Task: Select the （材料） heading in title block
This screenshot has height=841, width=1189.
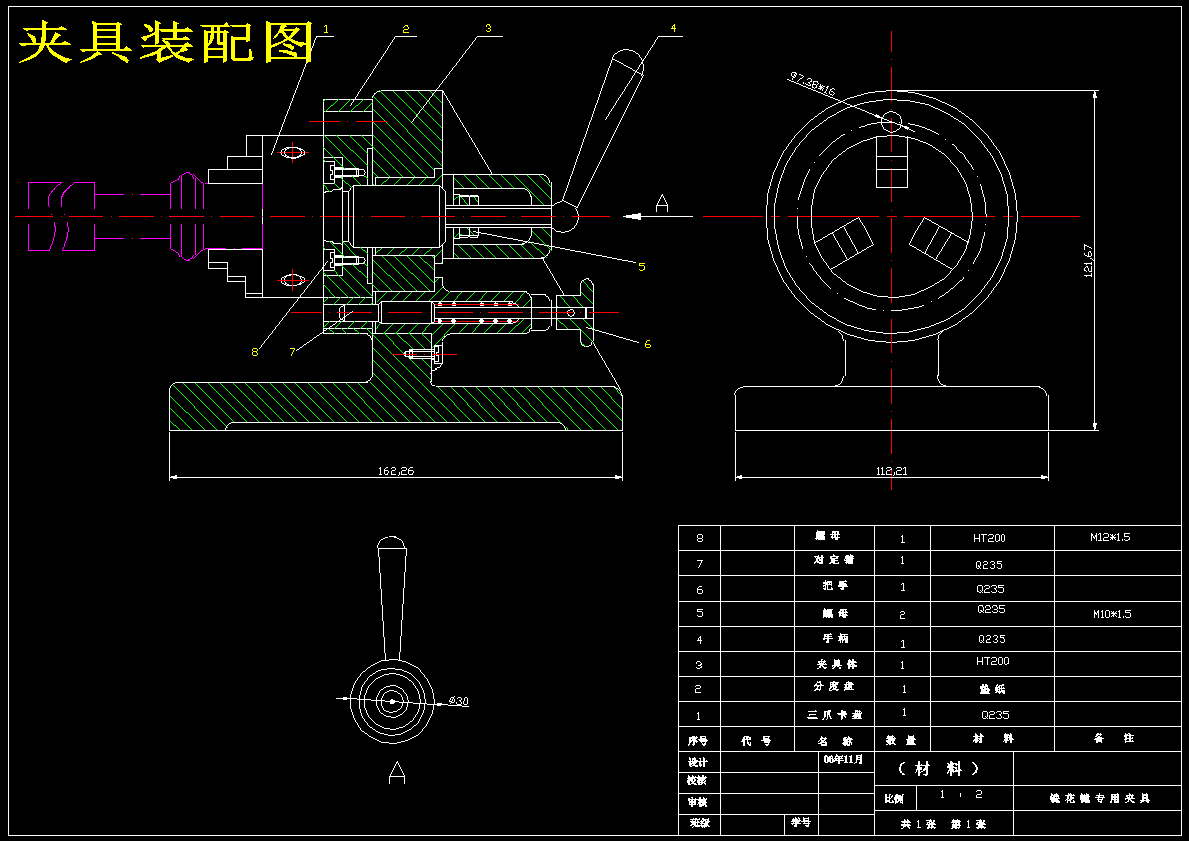Action: pyautogui.click(x=940, y=769)
